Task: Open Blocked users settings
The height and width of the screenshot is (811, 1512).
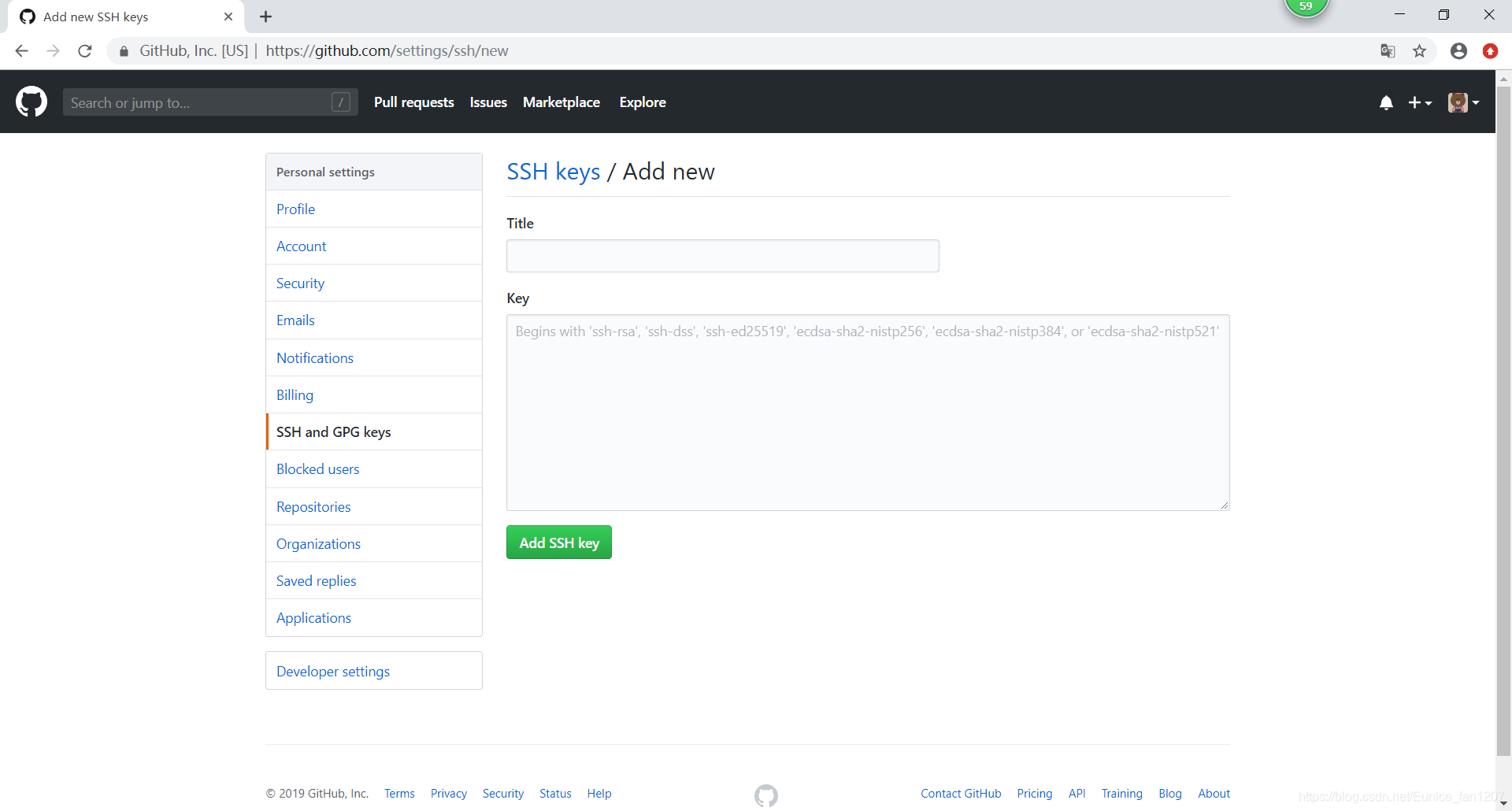Action: pyautogui.click(x=374, y=468)
